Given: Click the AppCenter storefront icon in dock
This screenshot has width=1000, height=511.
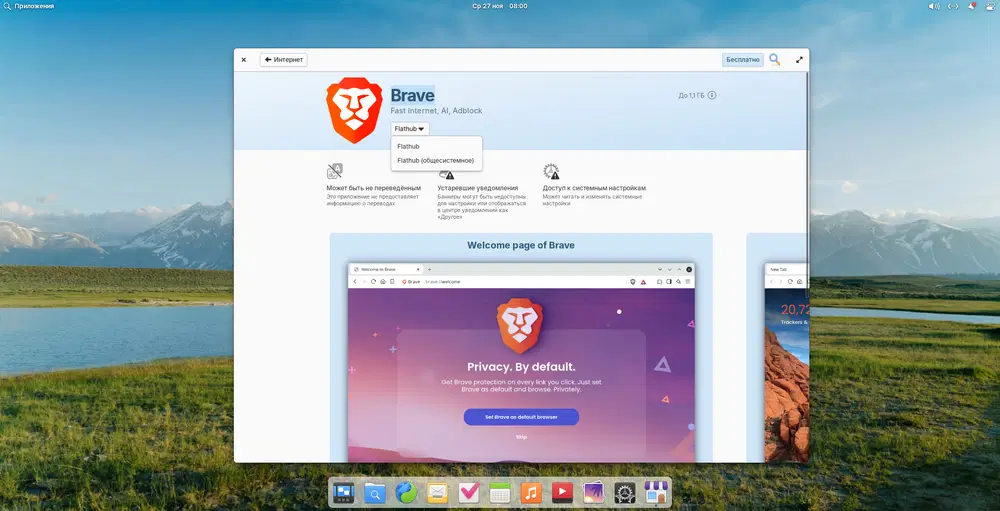Looking at the screenshot, I should click(x=656, y=492).
